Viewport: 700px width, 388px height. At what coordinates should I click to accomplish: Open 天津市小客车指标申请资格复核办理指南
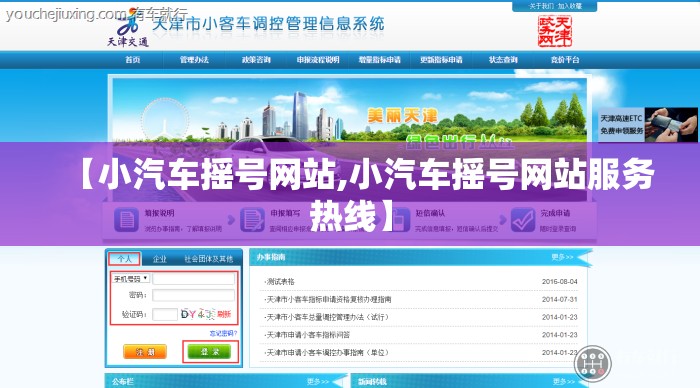[x=328, y=299]
